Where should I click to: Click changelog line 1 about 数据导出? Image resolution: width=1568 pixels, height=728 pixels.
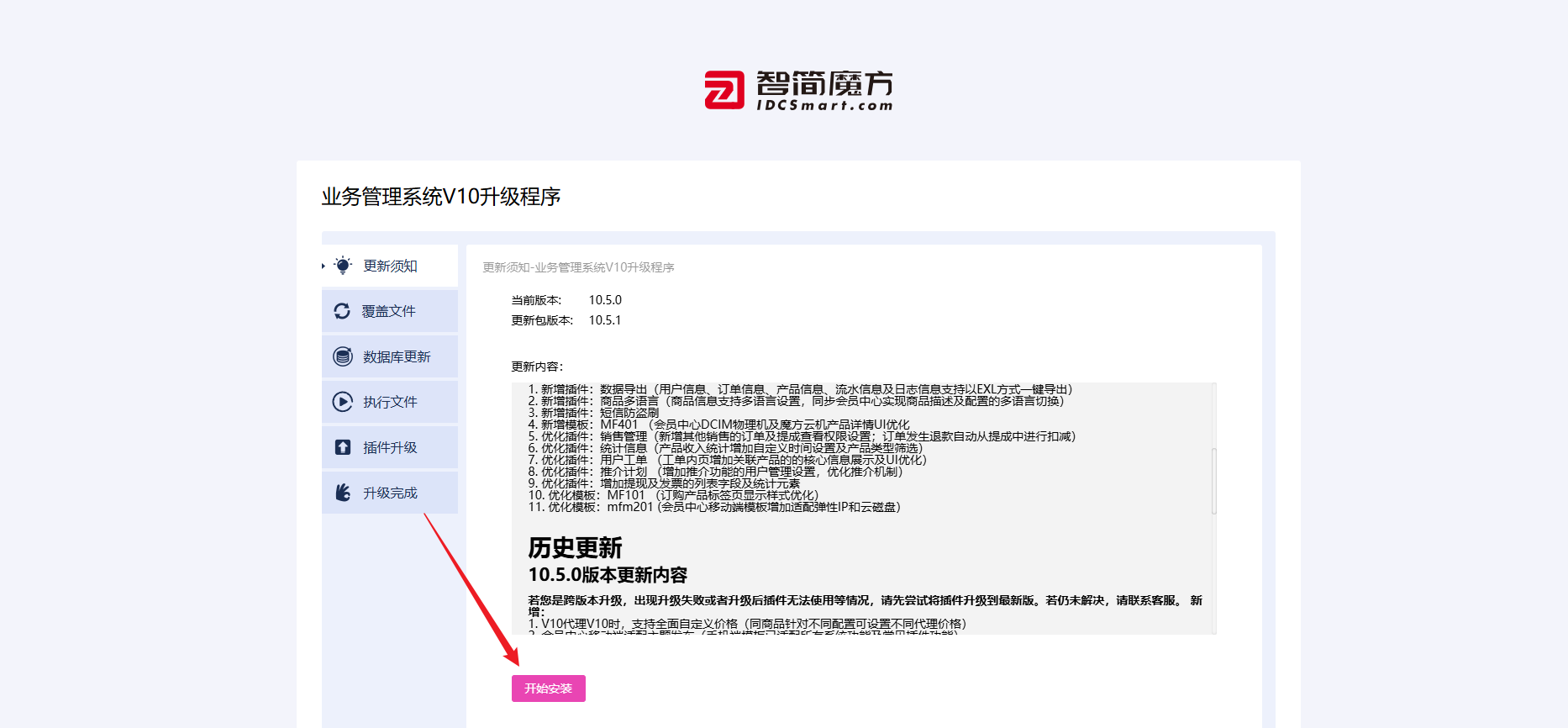(x=800, y=389)
